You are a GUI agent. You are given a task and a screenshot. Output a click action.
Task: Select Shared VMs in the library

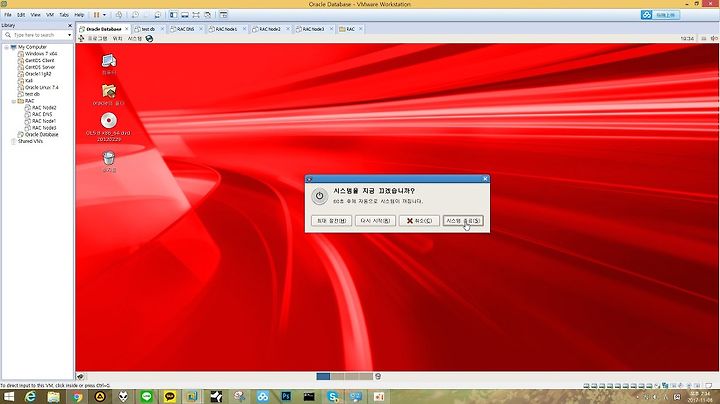point(30,141)
